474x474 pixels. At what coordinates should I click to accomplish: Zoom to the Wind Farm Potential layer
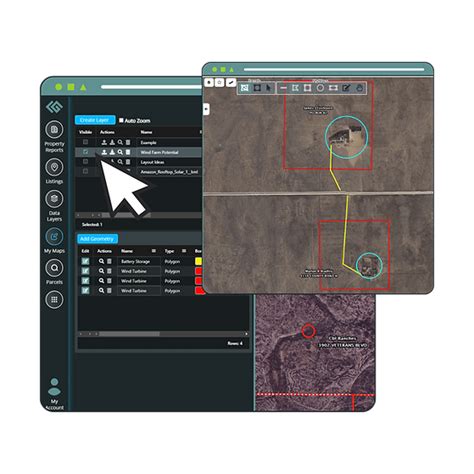(x=120, y=152)
